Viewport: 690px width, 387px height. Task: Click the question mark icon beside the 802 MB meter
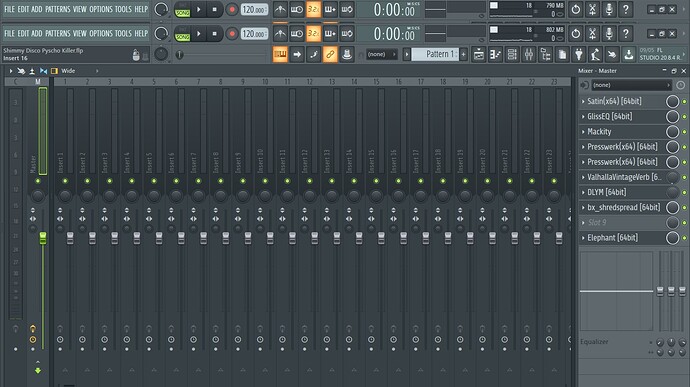(x=626, y=33)
